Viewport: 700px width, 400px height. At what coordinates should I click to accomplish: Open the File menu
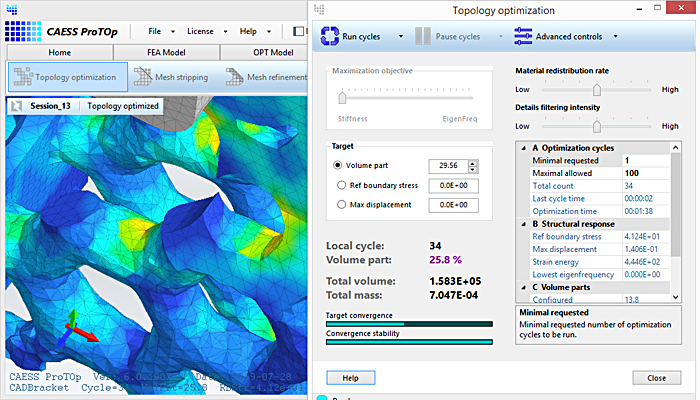point(154,31)
